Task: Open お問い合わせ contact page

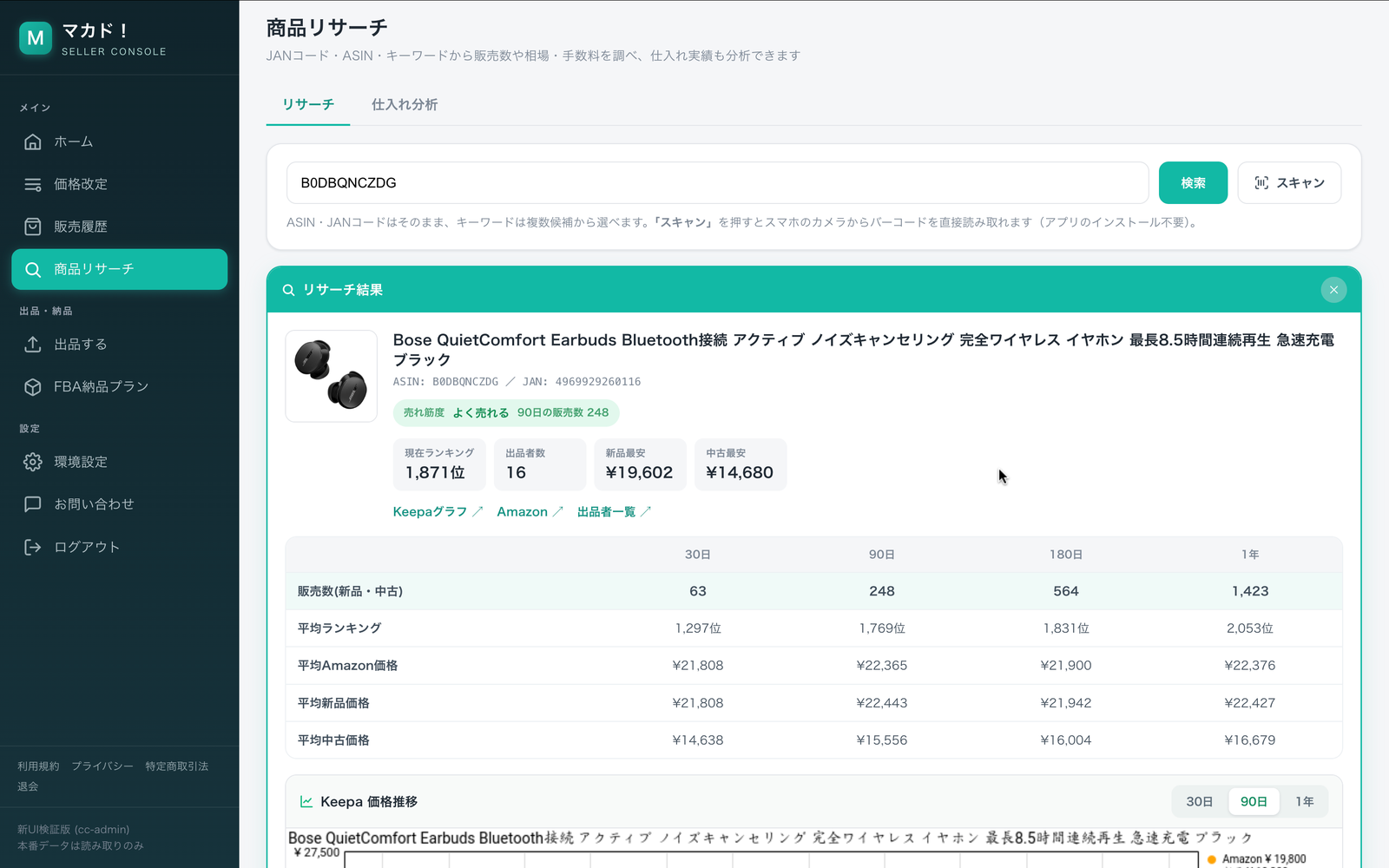Action: pos(120,504)
